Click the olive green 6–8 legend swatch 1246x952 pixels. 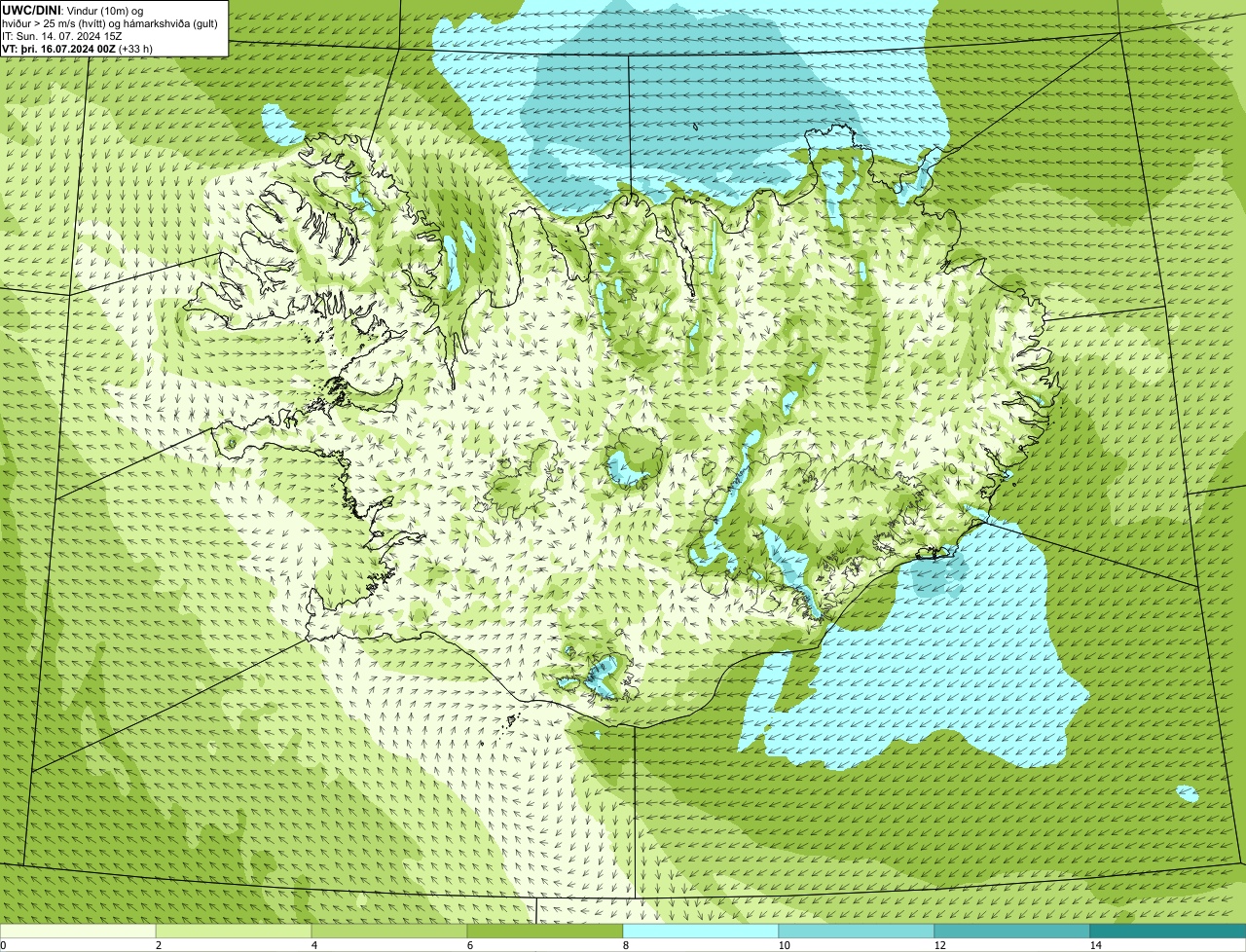[x=545, y=932]
